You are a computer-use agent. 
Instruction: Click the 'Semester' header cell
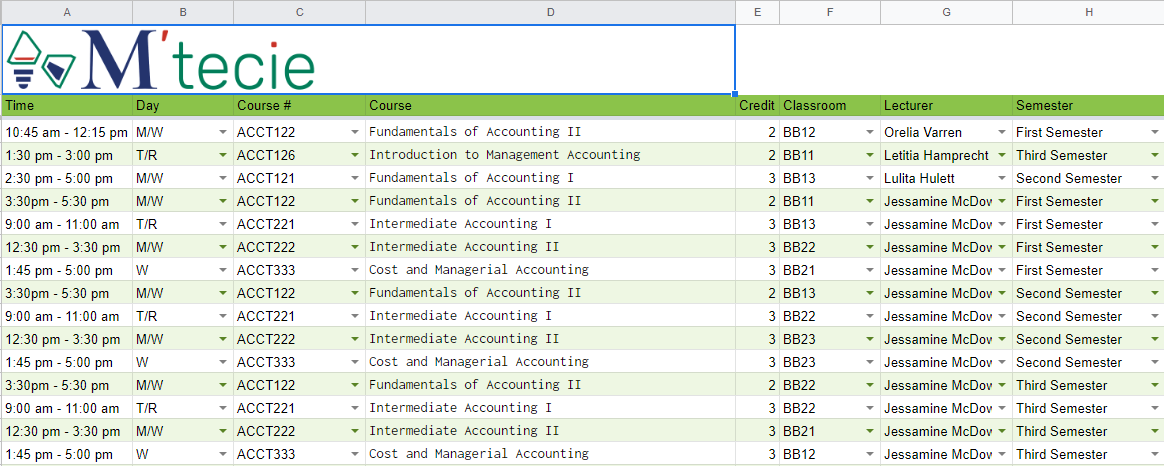click(1088, 105)
